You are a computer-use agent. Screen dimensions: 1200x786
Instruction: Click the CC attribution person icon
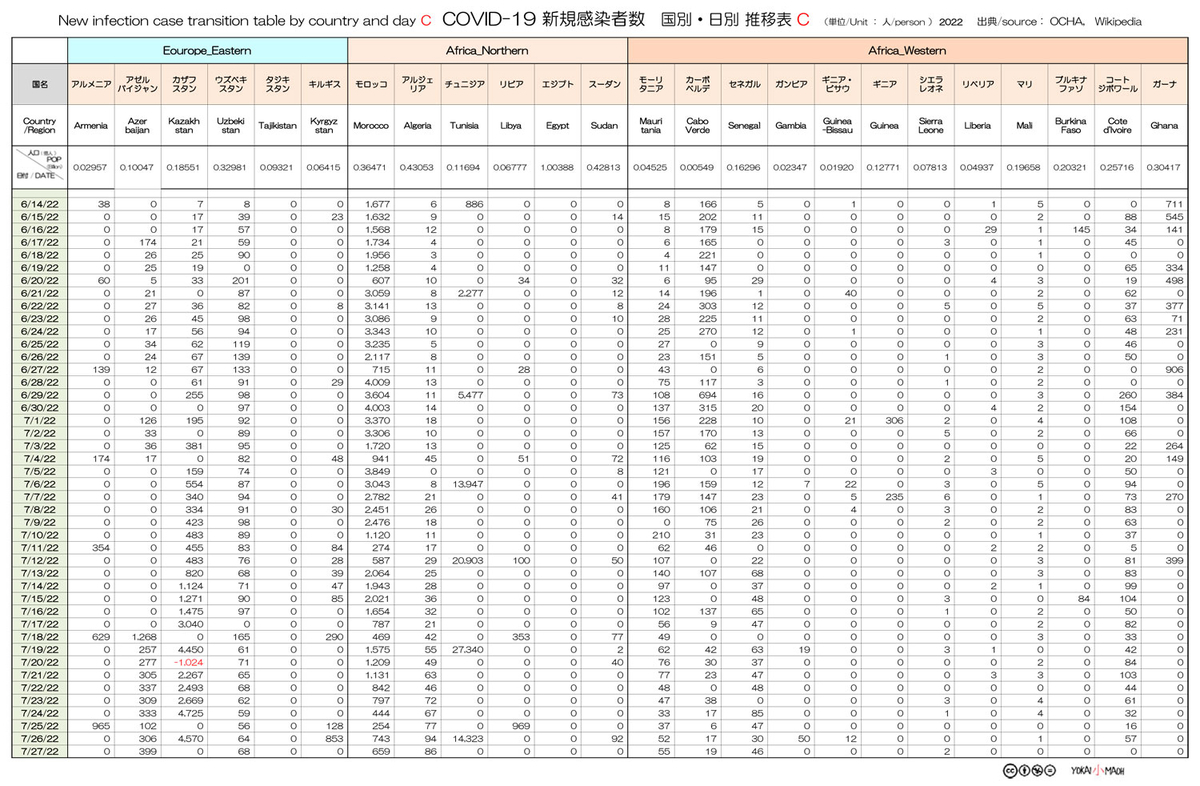1022,770
